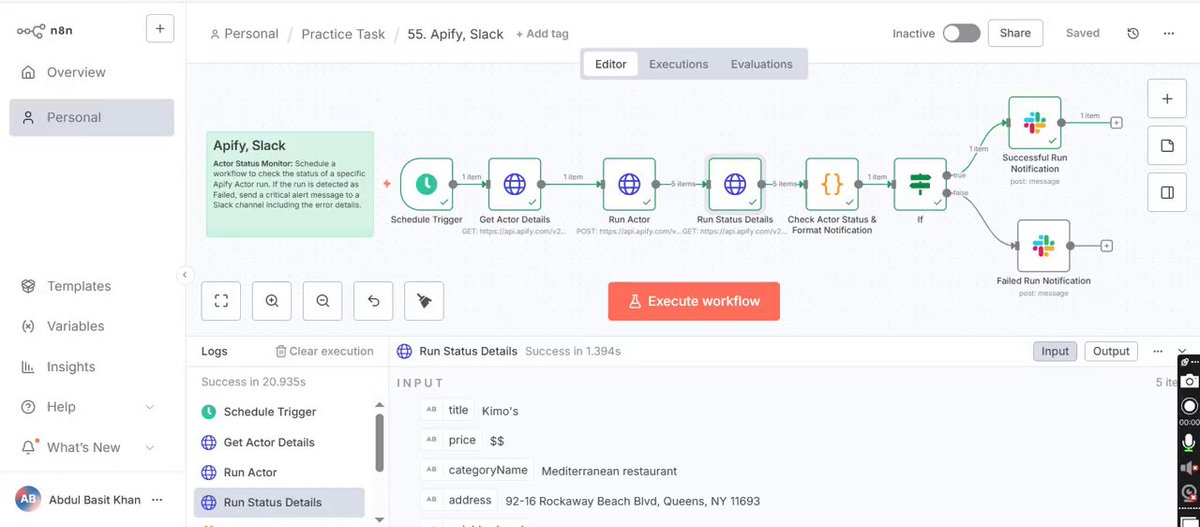The height and width of the screenshot is (527, 1200).
Task: Open the add node panel plus button
Action: (x=1166, y=99)
